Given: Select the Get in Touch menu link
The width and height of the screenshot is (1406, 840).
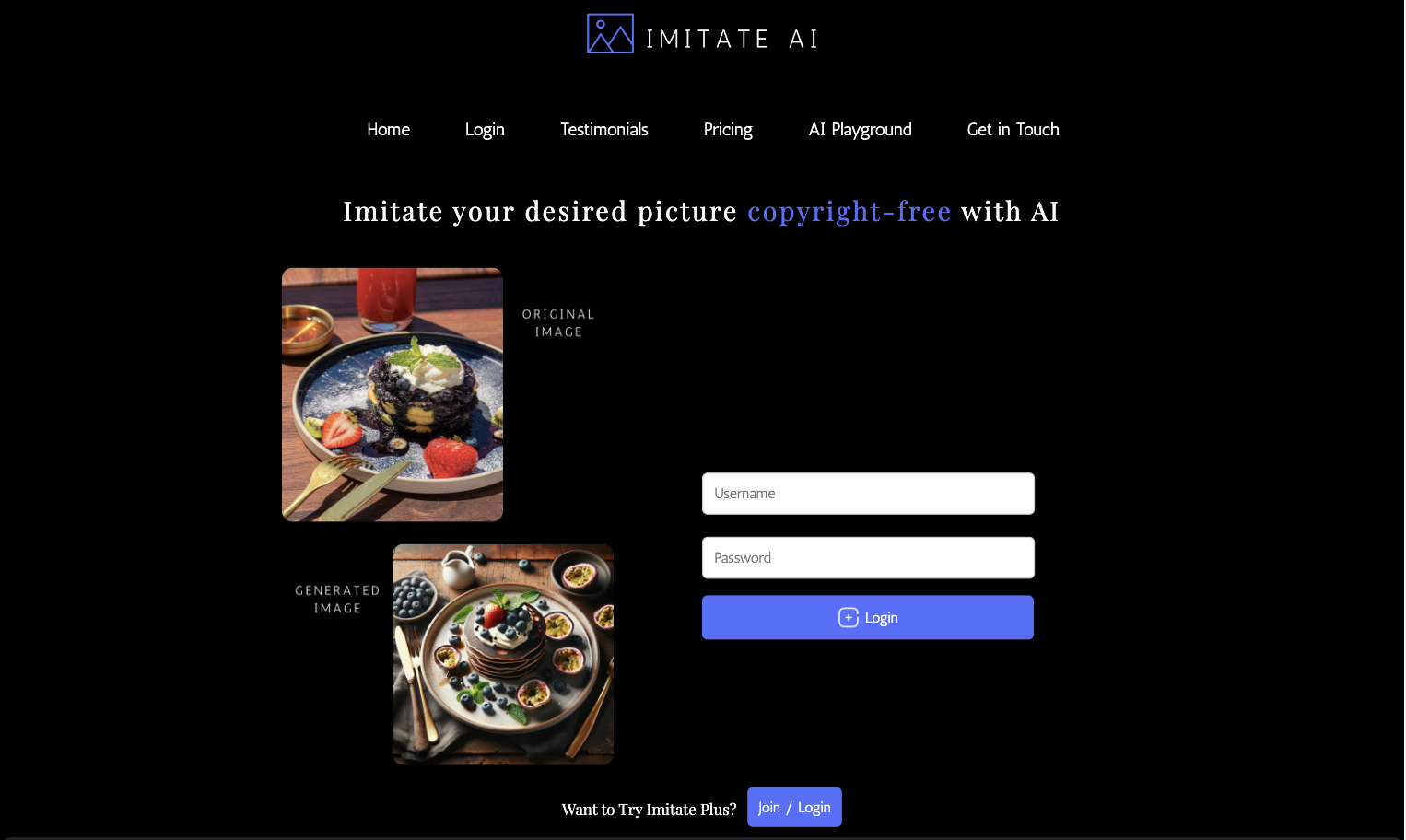Looking at the screenshot, I should coord(1013,130).
